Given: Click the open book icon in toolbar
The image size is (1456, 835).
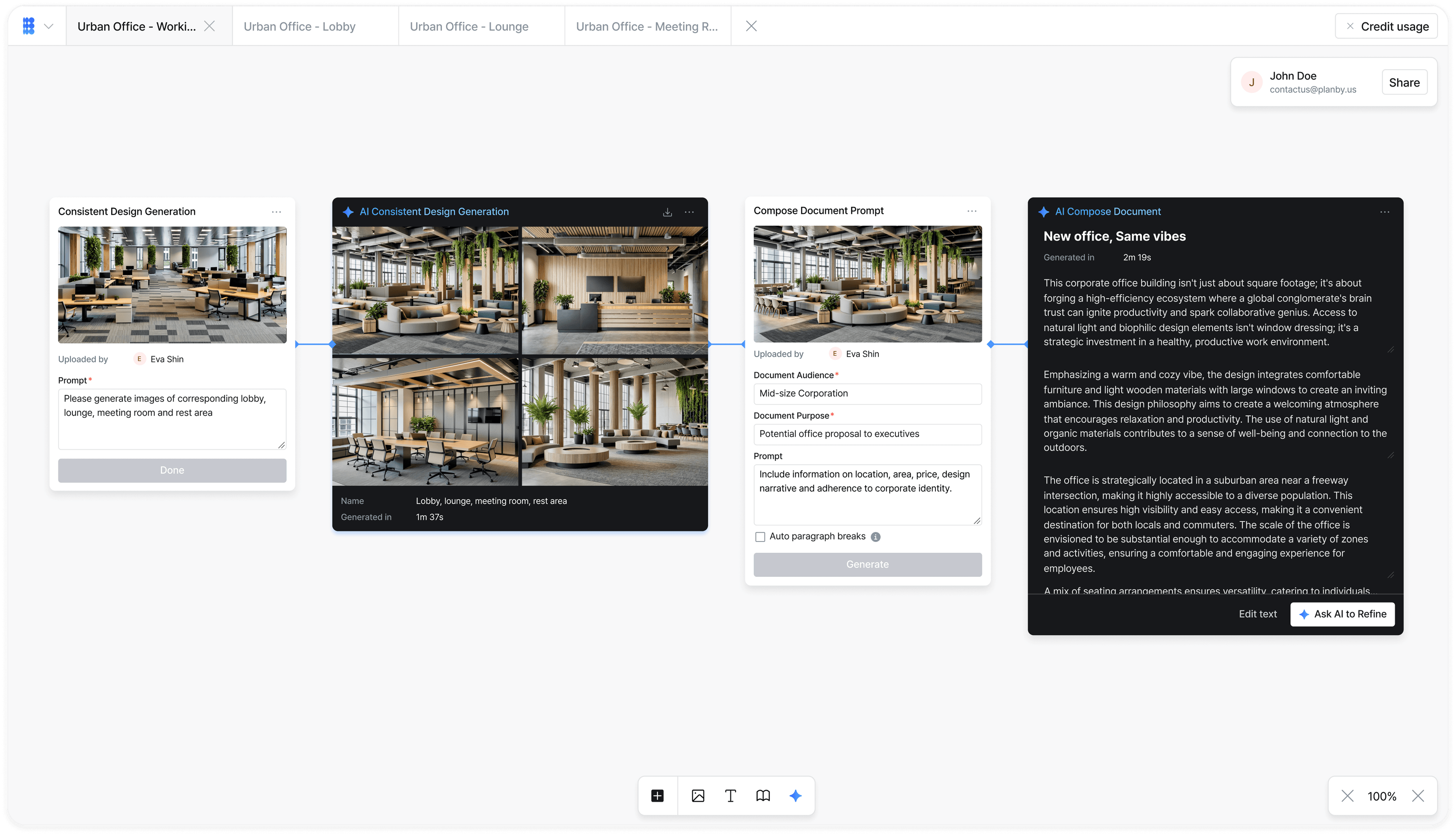Looking at the screenshot, I should (x=763, y=796).
